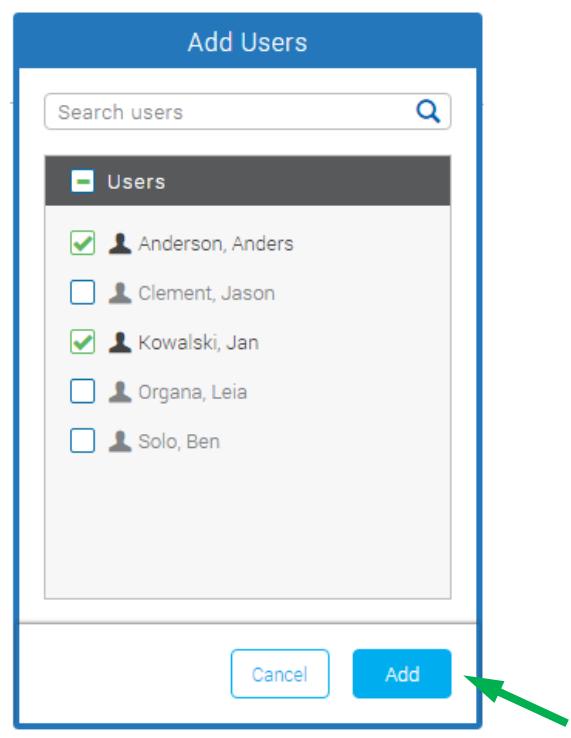Select the Organa, Leia name label

[193, 392]
